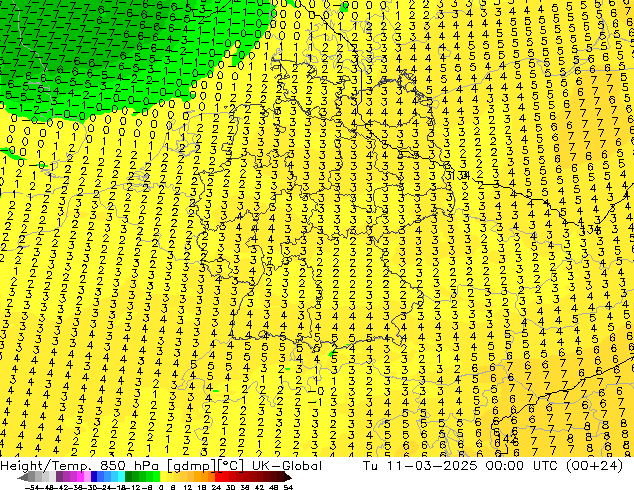Click the "UK-Global" model name label

(287, 466)
